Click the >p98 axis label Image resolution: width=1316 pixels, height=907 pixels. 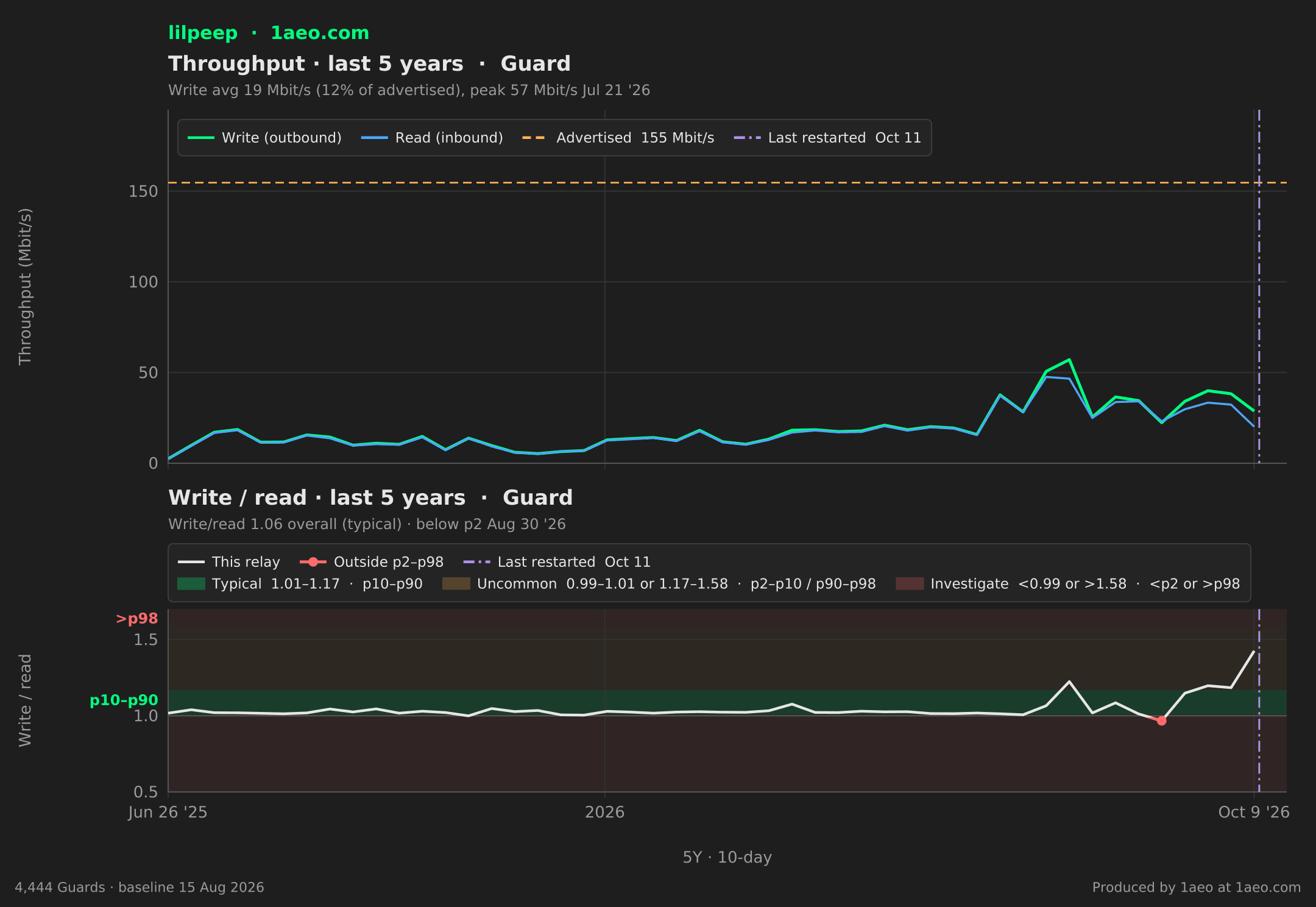[x=136, y=619]
